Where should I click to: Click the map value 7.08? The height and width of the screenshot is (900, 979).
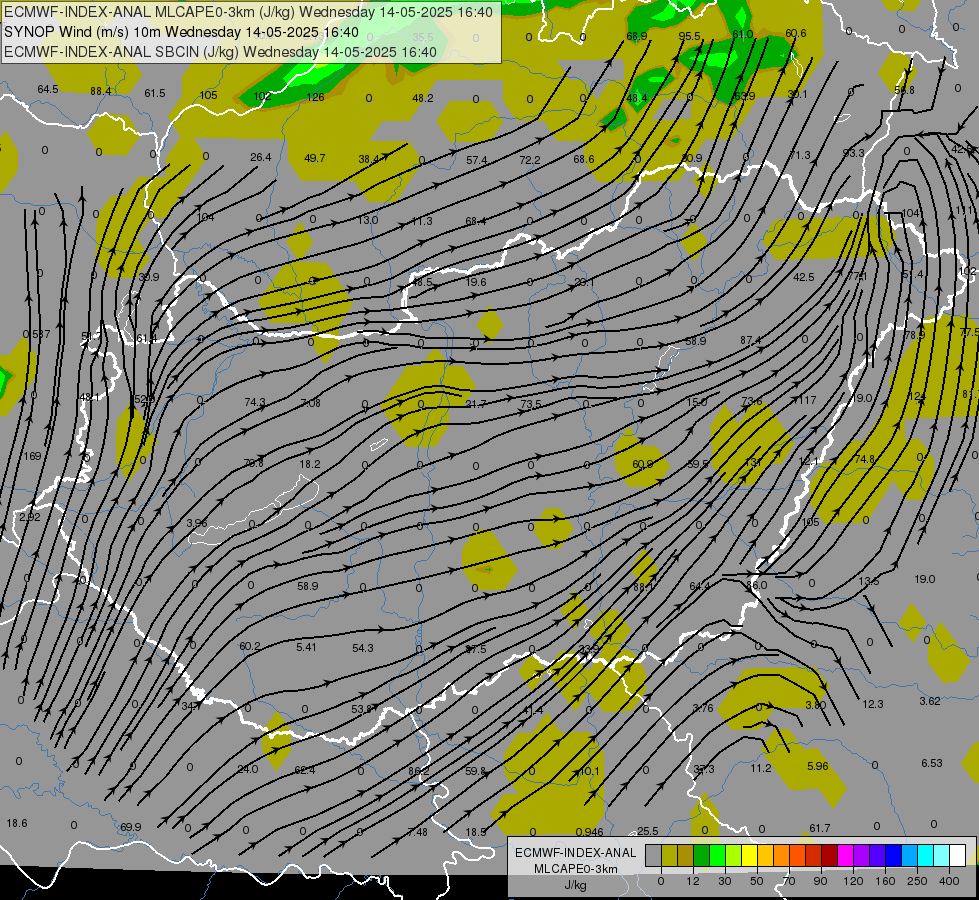(310, 403)
